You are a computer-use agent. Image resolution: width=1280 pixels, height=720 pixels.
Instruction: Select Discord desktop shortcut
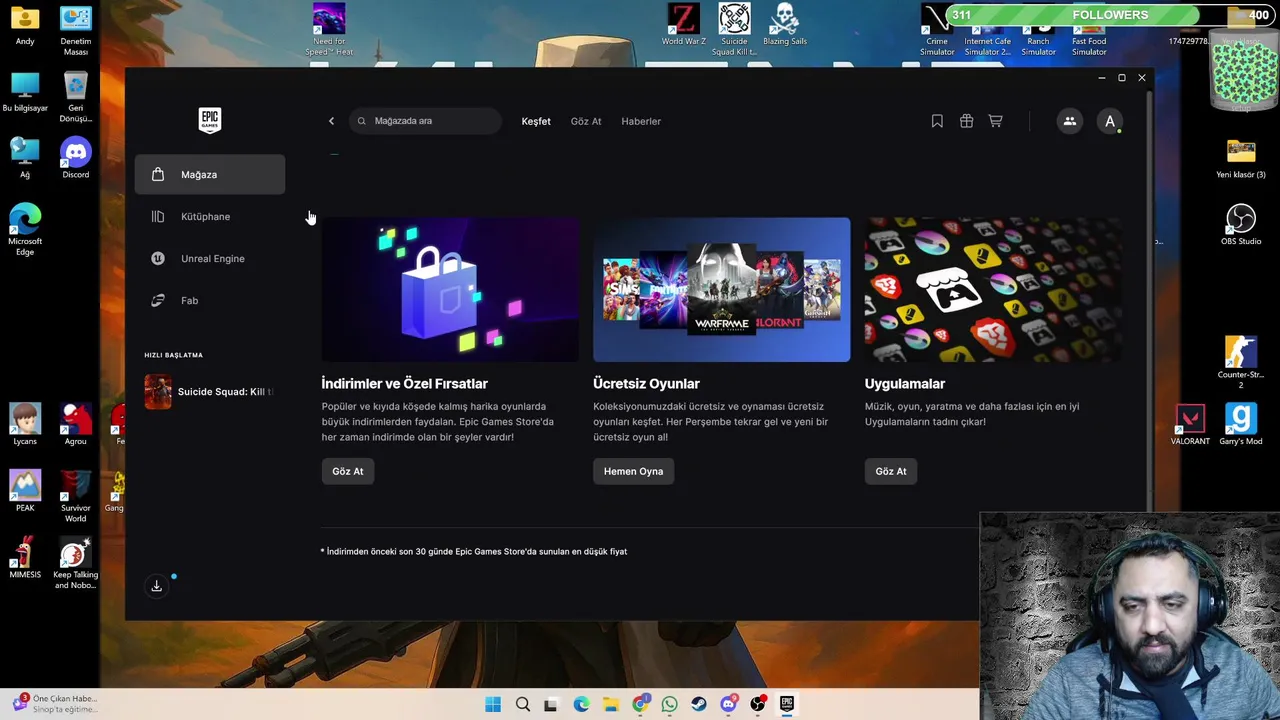pos(76,158)
